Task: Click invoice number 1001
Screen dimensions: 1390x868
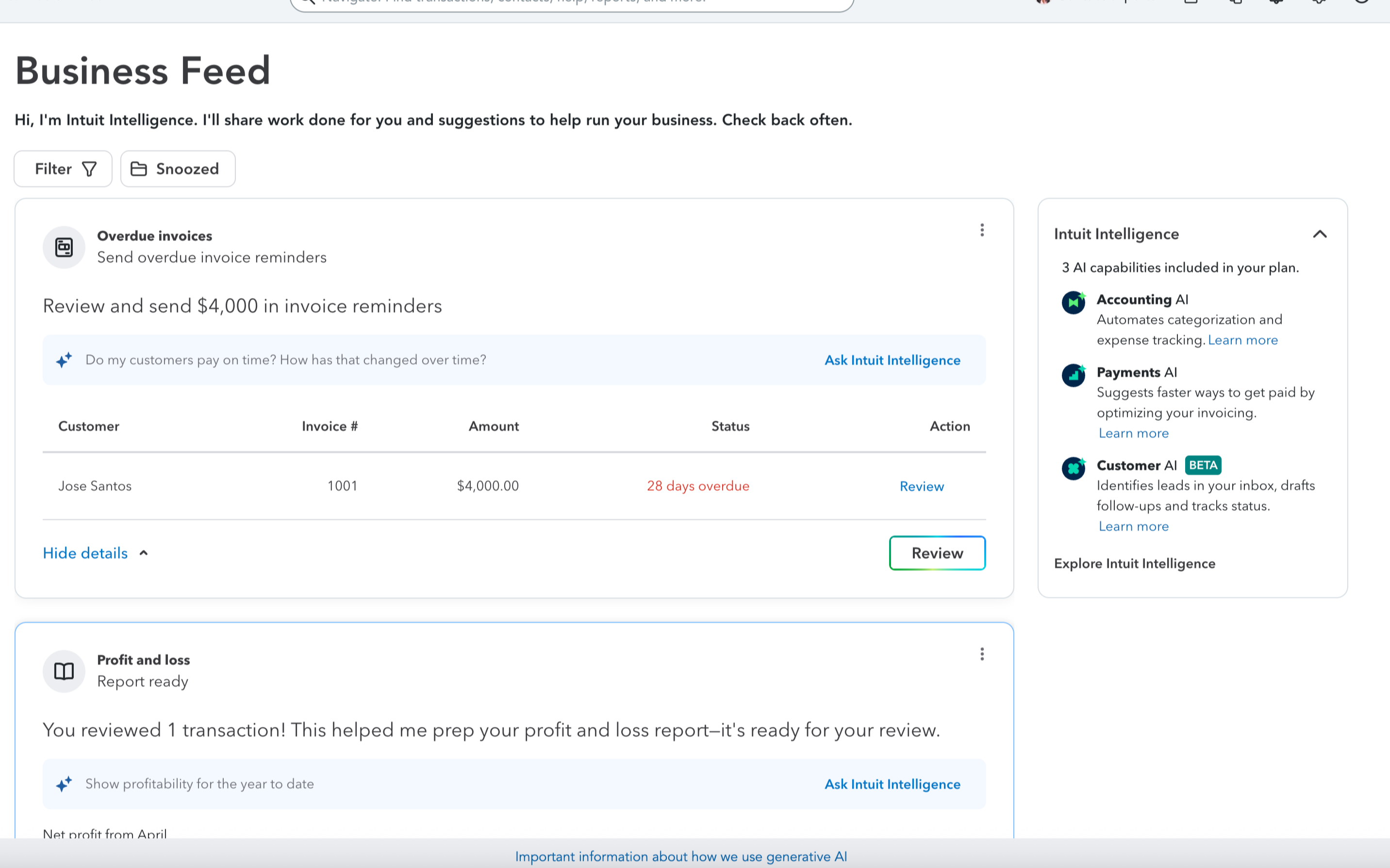Action: 342,486
